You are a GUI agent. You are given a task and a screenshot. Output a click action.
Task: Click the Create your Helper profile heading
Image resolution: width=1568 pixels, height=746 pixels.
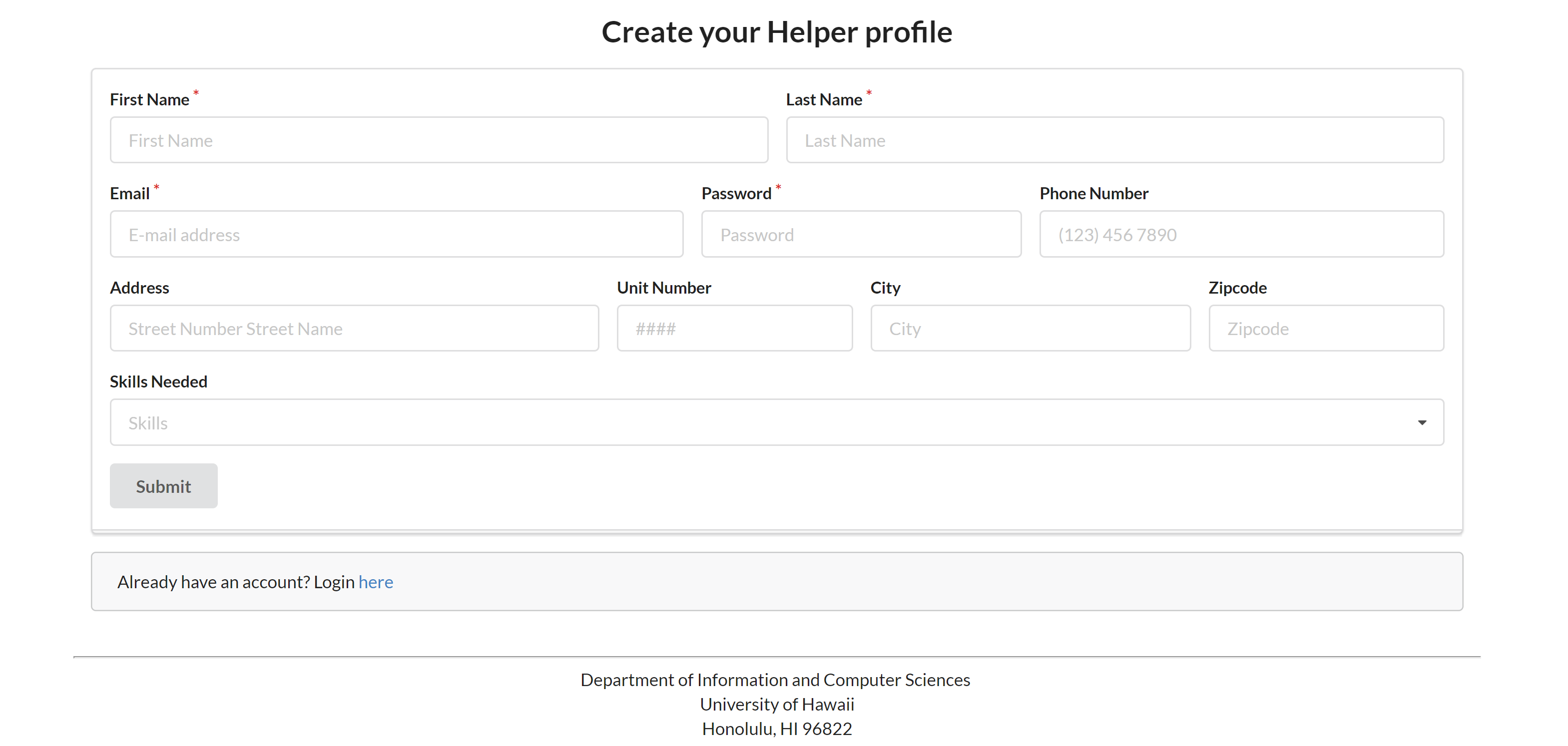777,32
